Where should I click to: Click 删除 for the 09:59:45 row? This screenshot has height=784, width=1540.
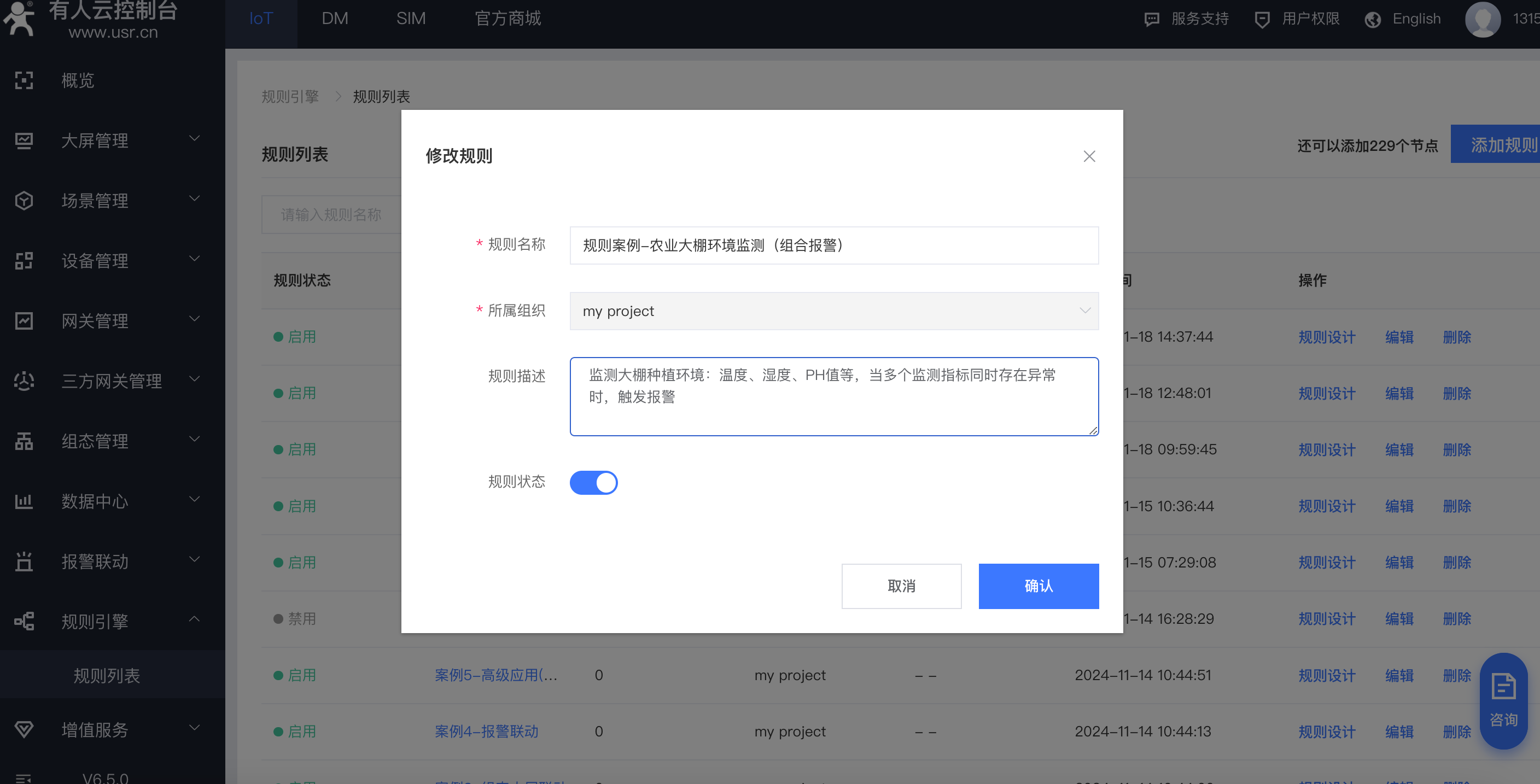[1457, 450]
